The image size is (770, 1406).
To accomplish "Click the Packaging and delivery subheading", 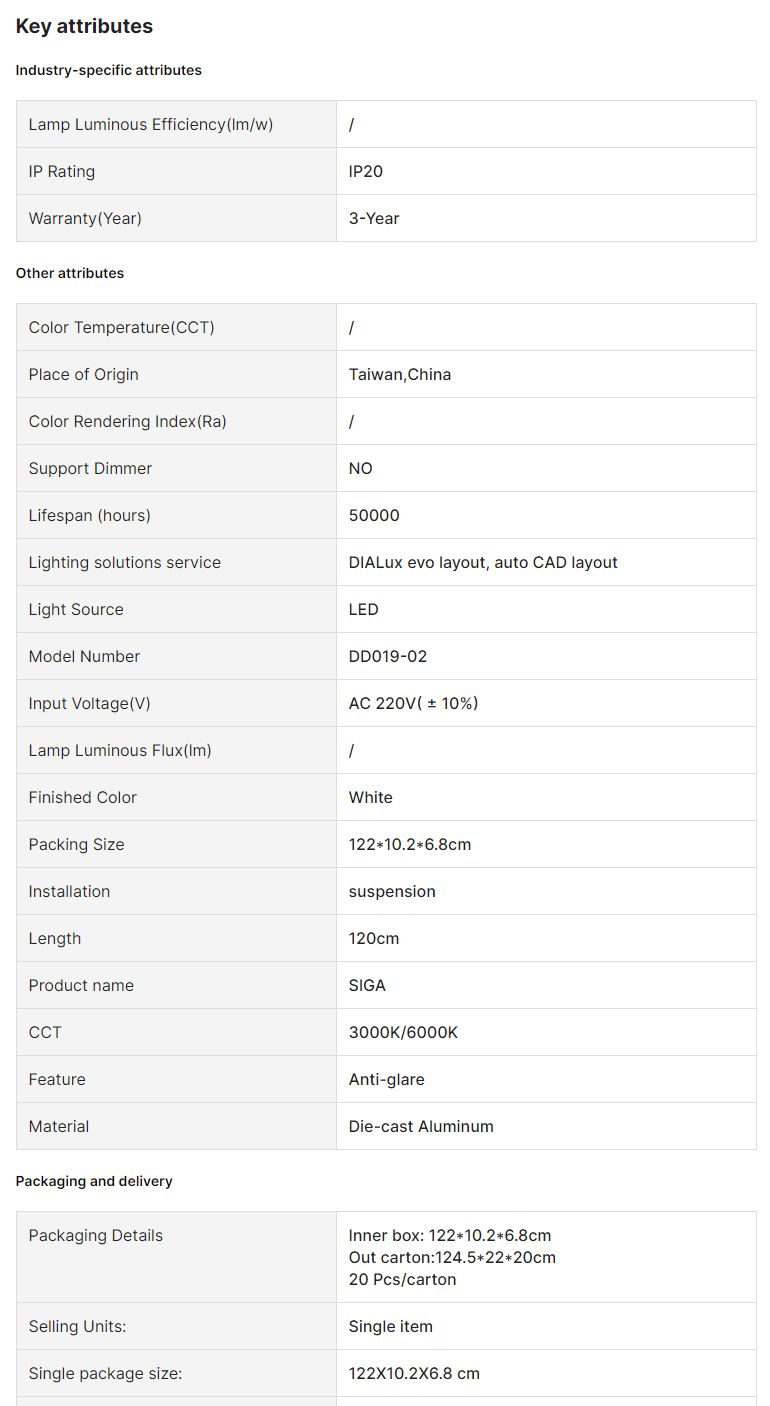I will 94,1181.
